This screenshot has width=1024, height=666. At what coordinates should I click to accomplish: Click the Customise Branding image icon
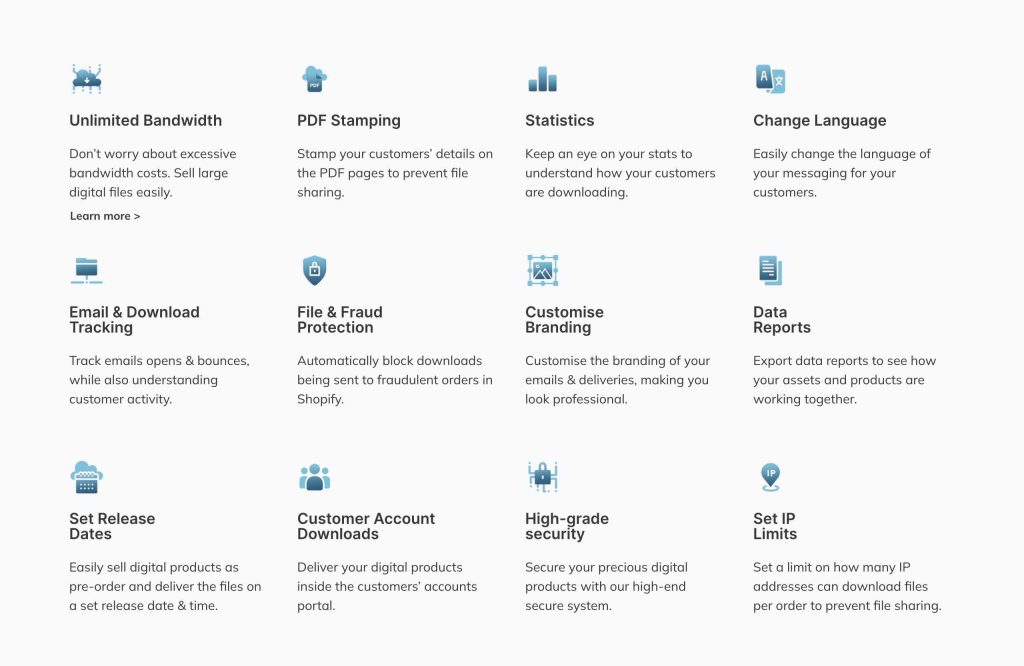(x=543, y=270)
